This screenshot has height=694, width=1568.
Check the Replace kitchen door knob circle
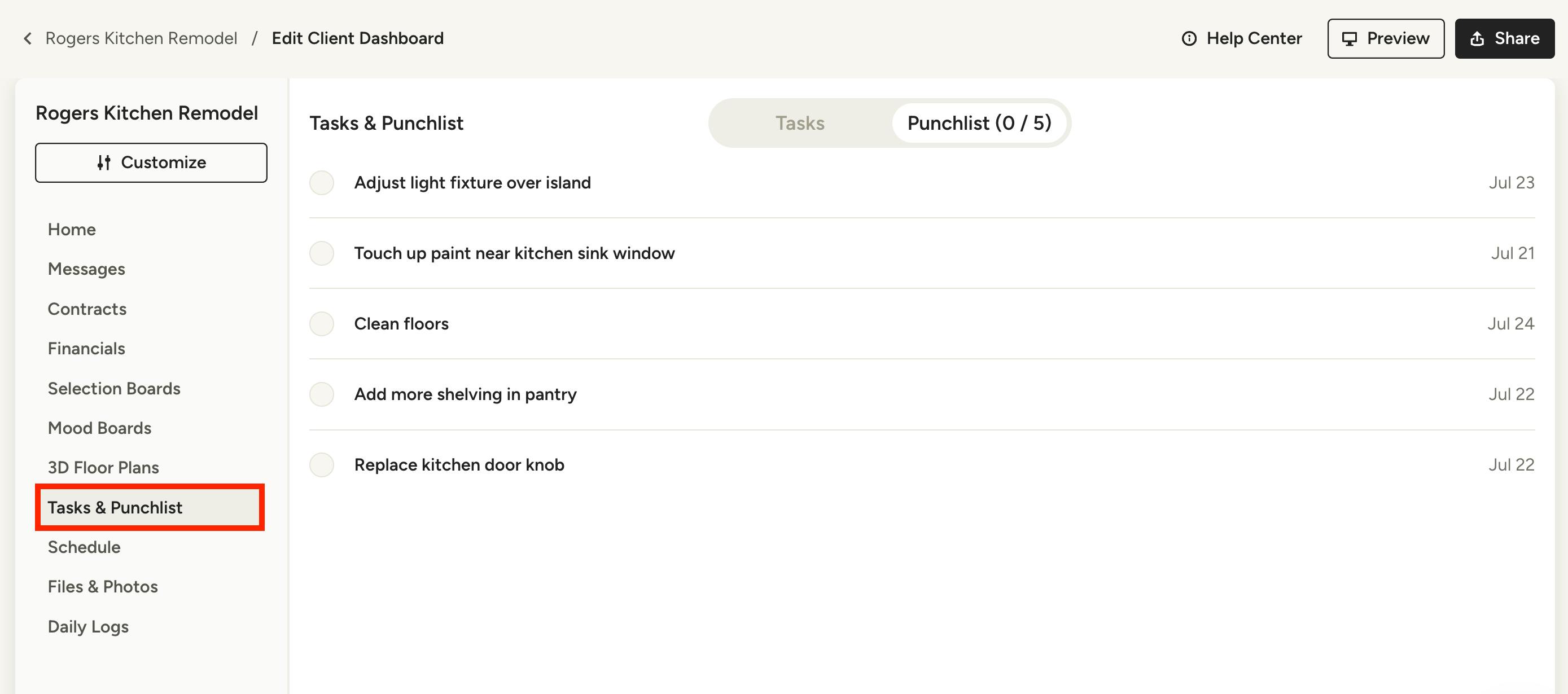321,465
